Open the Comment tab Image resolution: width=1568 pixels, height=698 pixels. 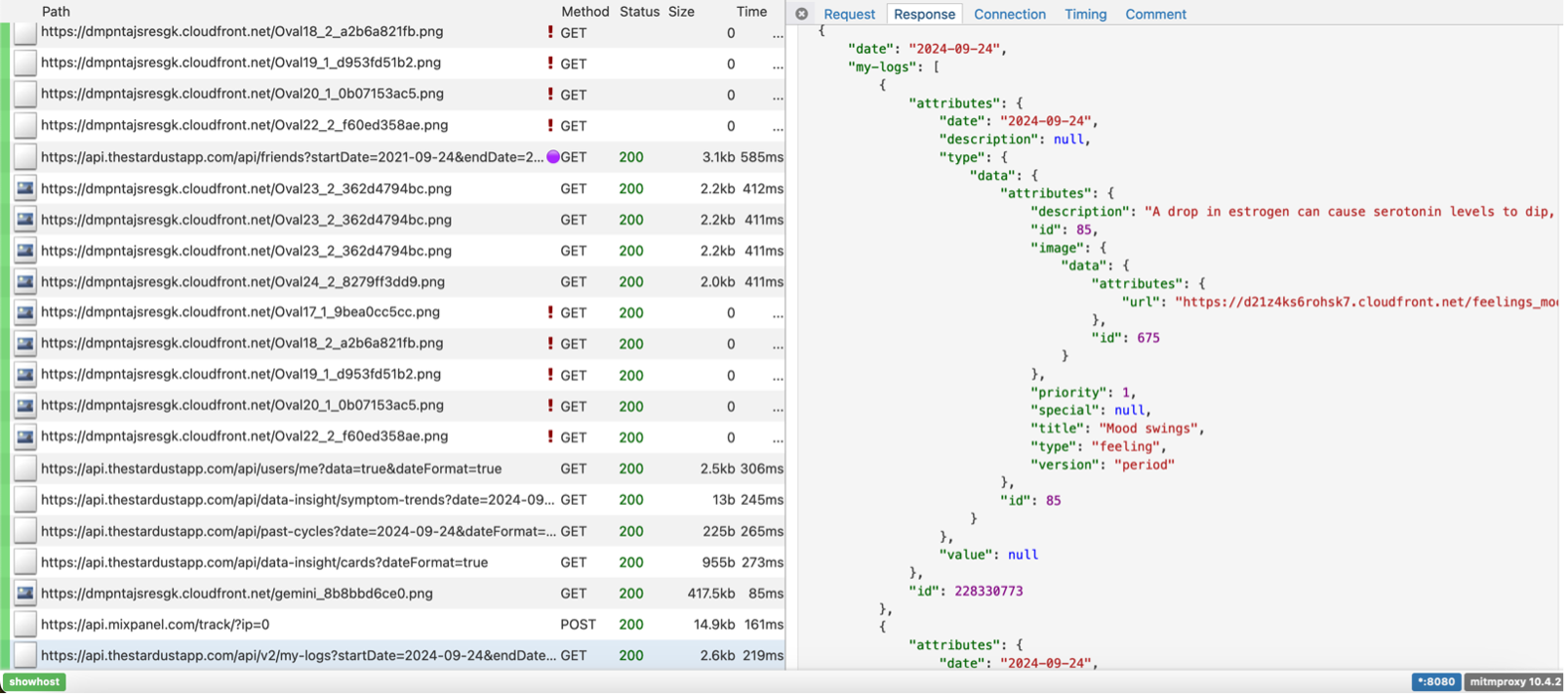(x=1155, y=14)
